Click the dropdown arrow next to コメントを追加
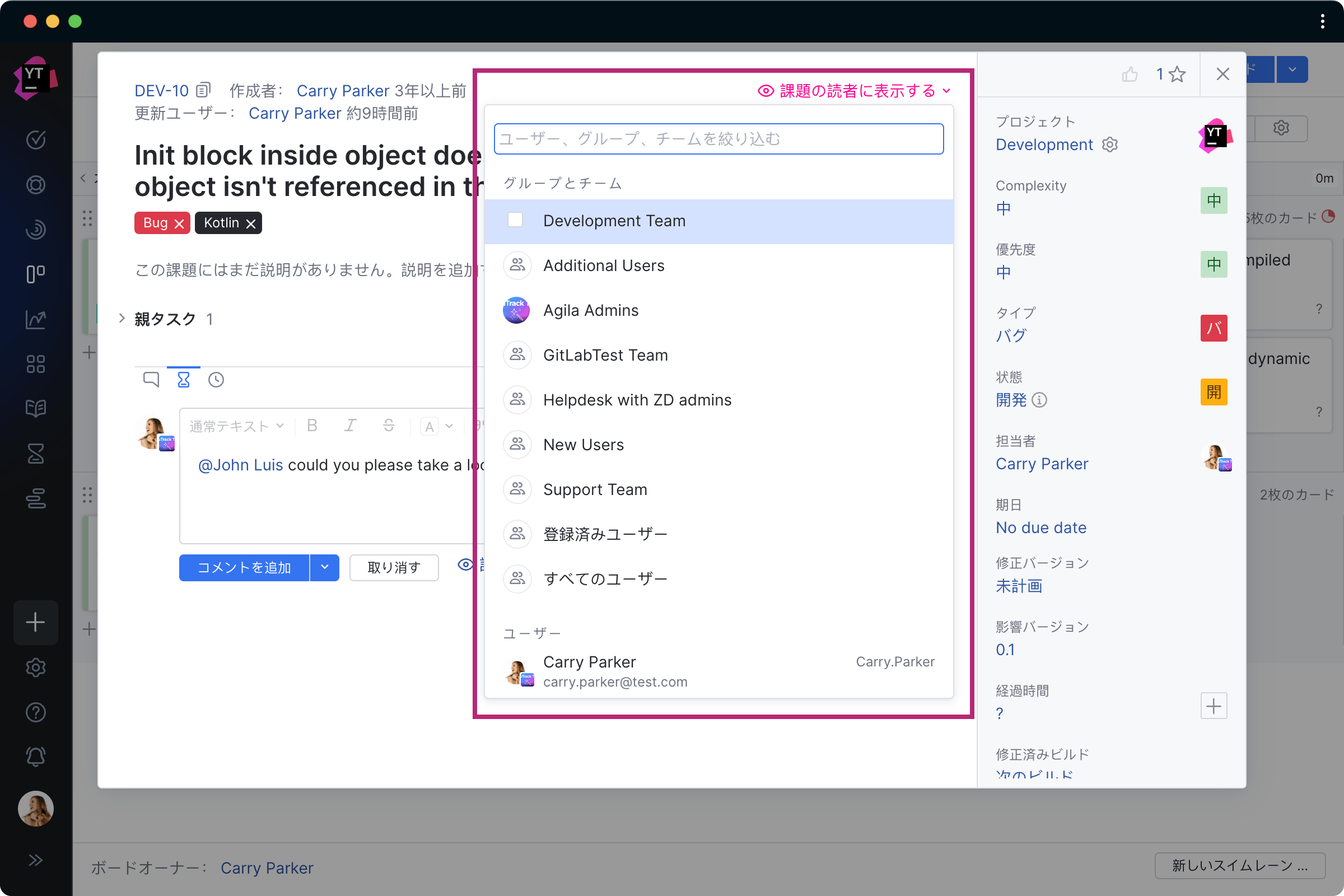The width and height of the screenshot is (1344, 896). (325, 568)
